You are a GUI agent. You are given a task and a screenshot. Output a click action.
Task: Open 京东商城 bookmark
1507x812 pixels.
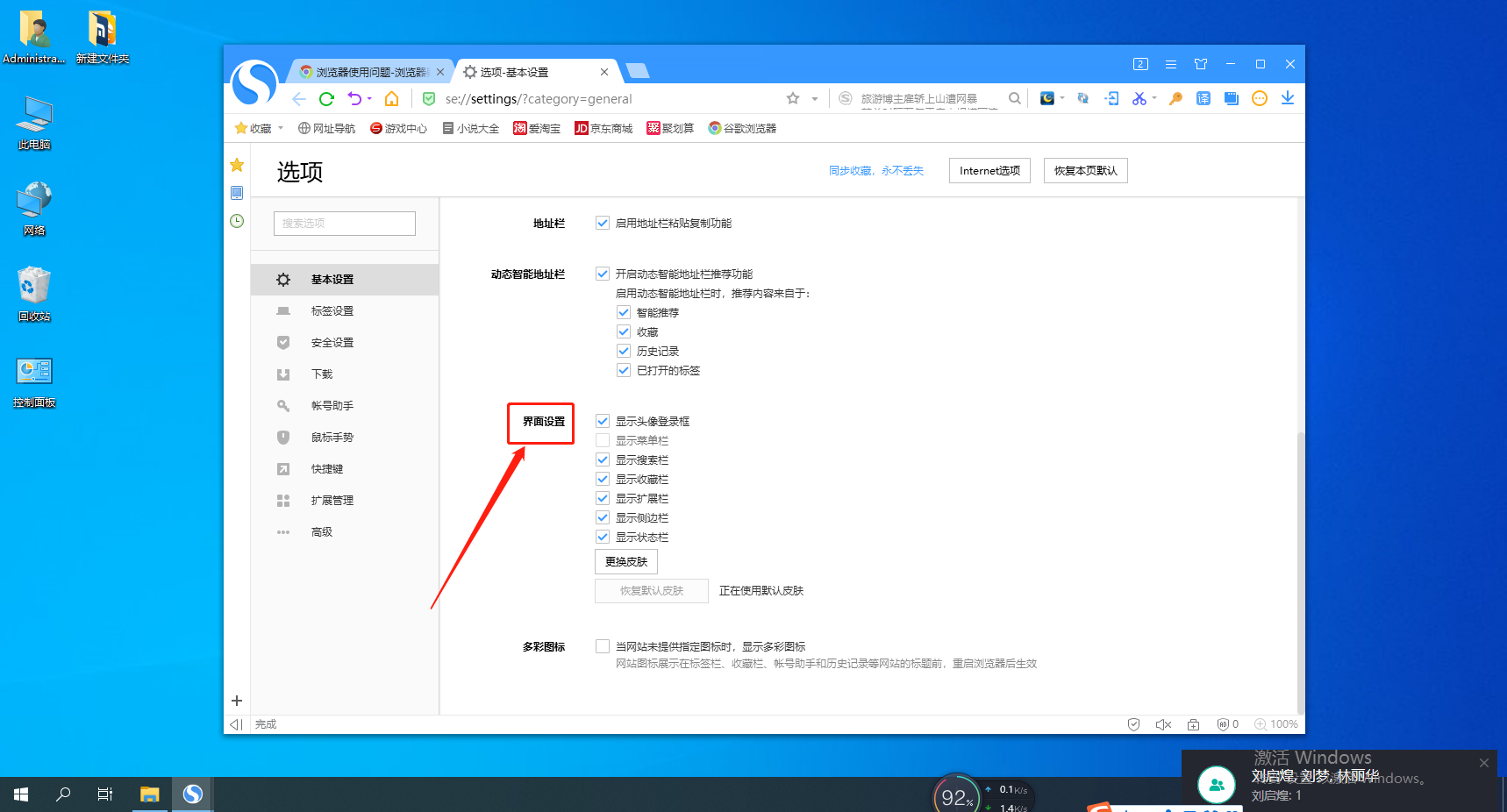coord(604,128)
